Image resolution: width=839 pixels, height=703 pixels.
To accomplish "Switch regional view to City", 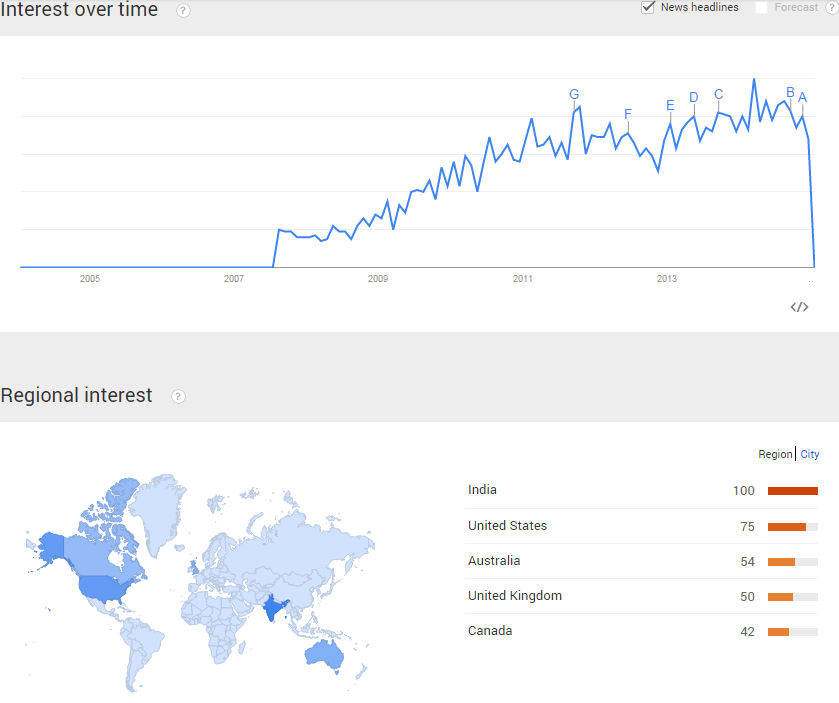I will point(810,454).
